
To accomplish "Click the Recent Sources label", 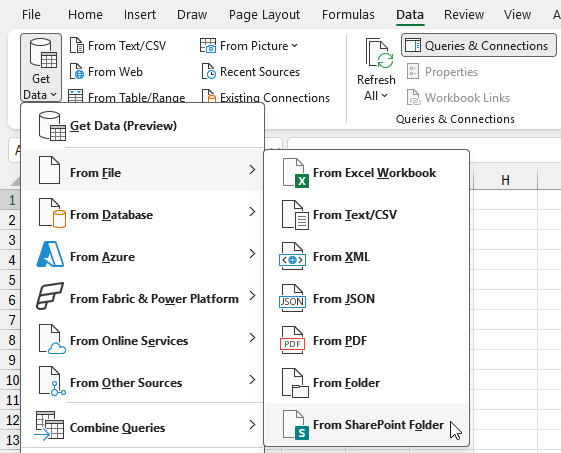I will coord(260,72).
